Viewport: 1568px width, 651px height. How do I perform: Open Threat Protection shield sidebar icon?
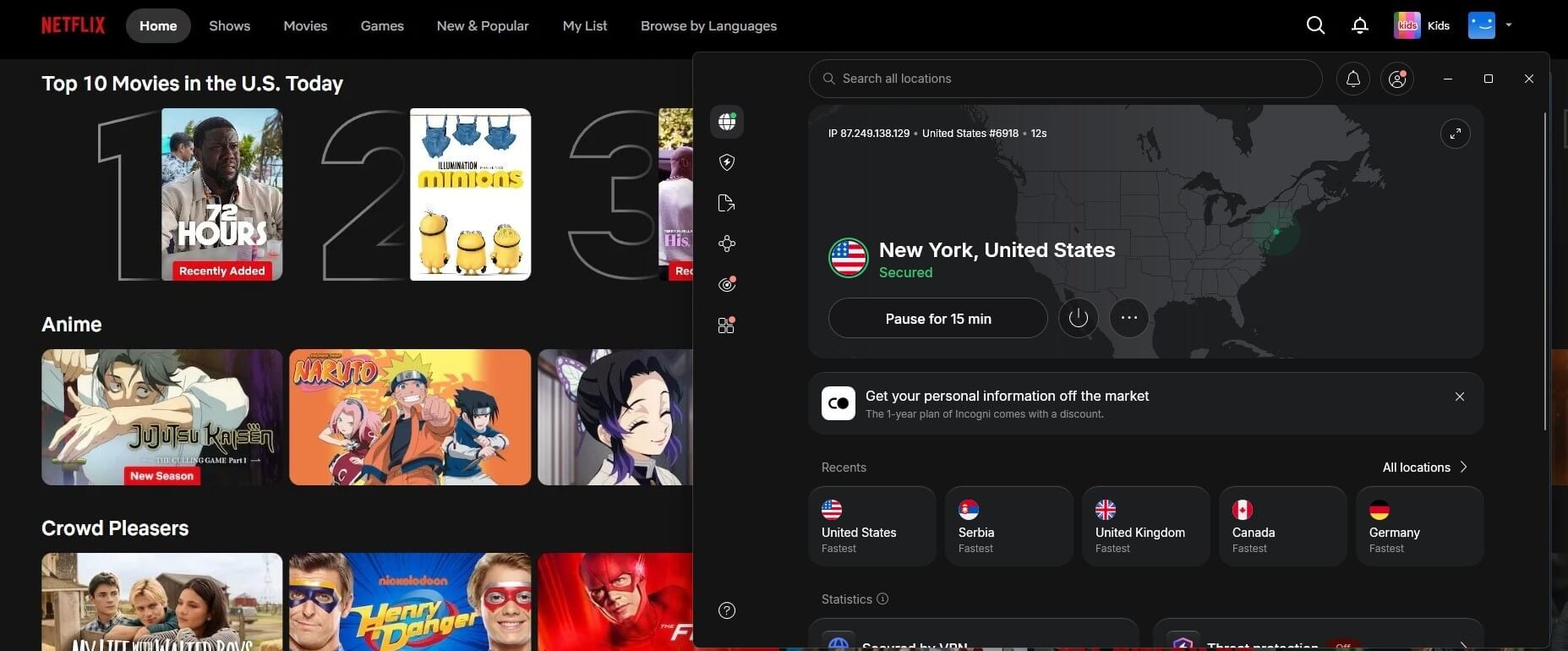727,162
